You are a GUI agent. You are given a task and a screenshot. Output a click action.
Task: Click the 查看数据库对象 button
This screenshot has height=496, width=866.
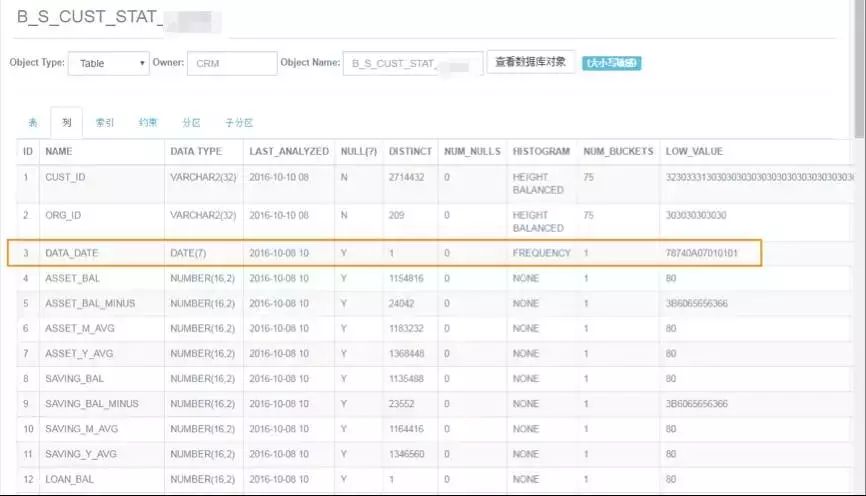pos(531,62)
